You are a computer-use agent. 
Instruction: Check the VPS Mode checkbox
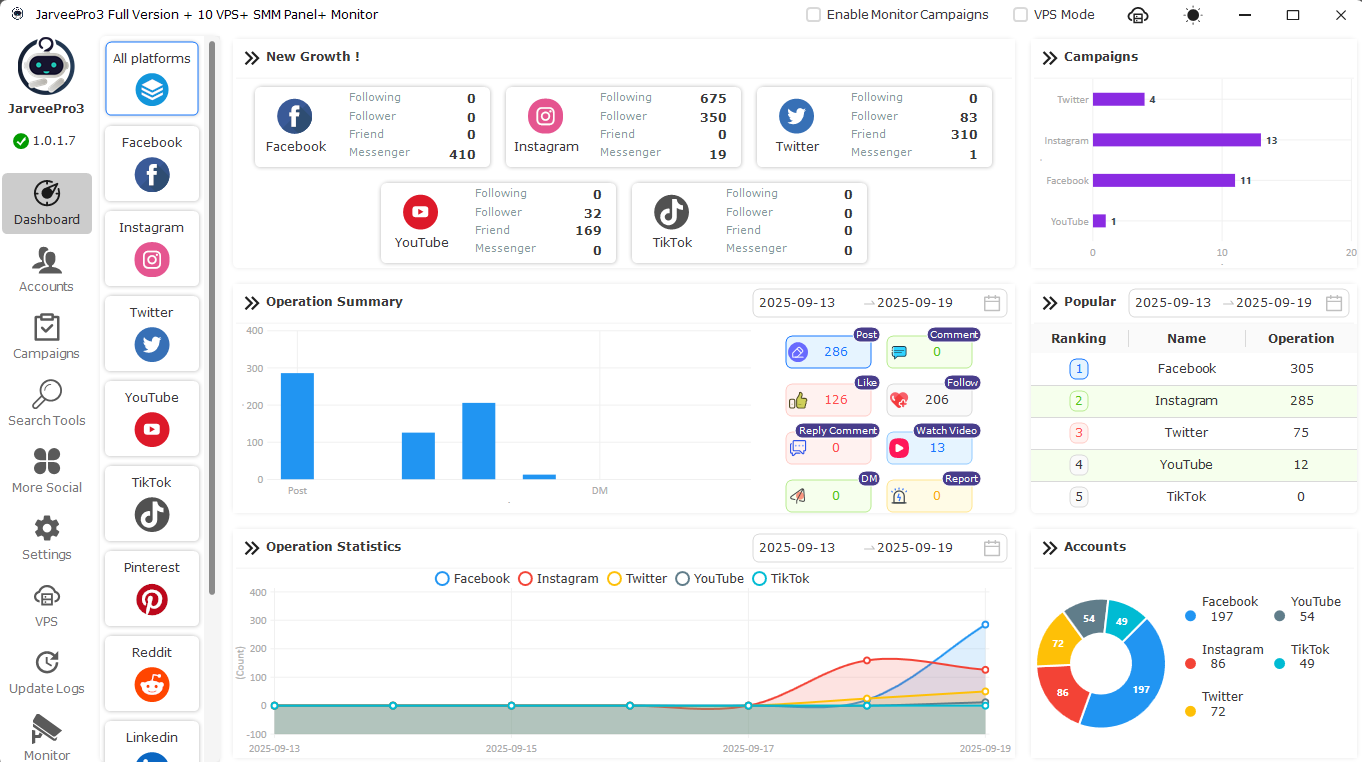click(1020, 15)
